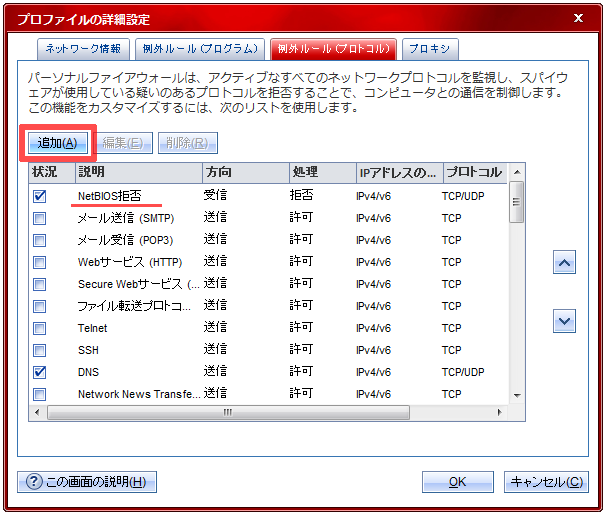Uncheck the NetBIOS拒否 rule checkbox
Viewport: 606px width, 515px height.
point(40,196)
